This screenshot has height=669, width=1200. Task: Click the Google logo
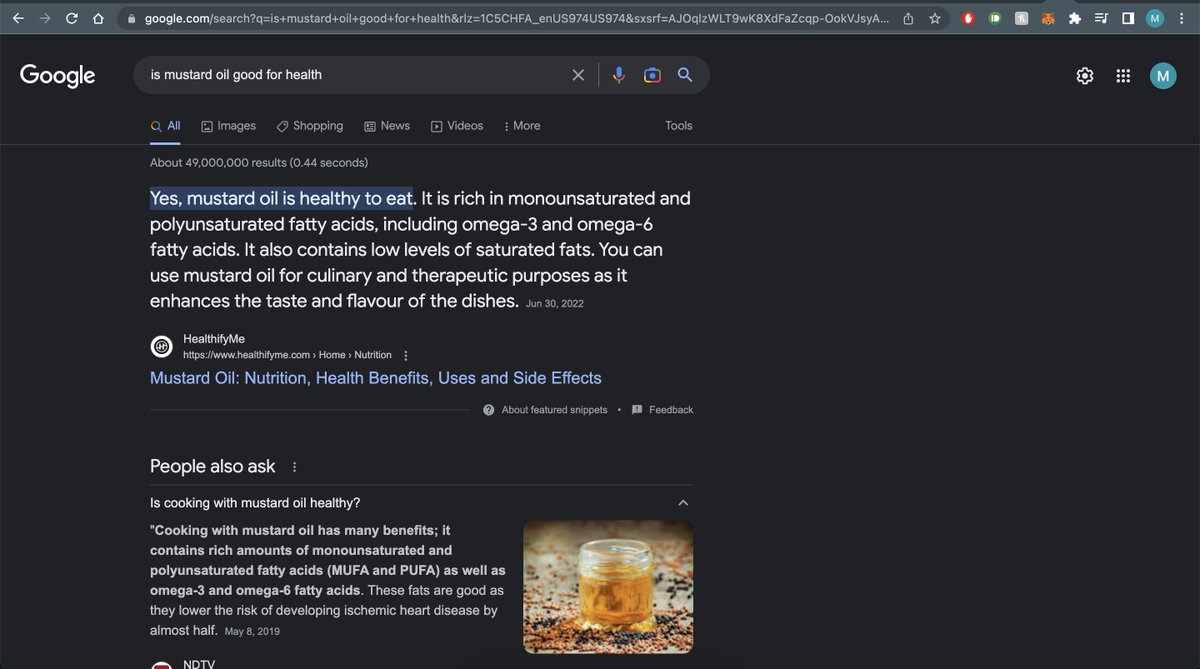tap(57, 75)
